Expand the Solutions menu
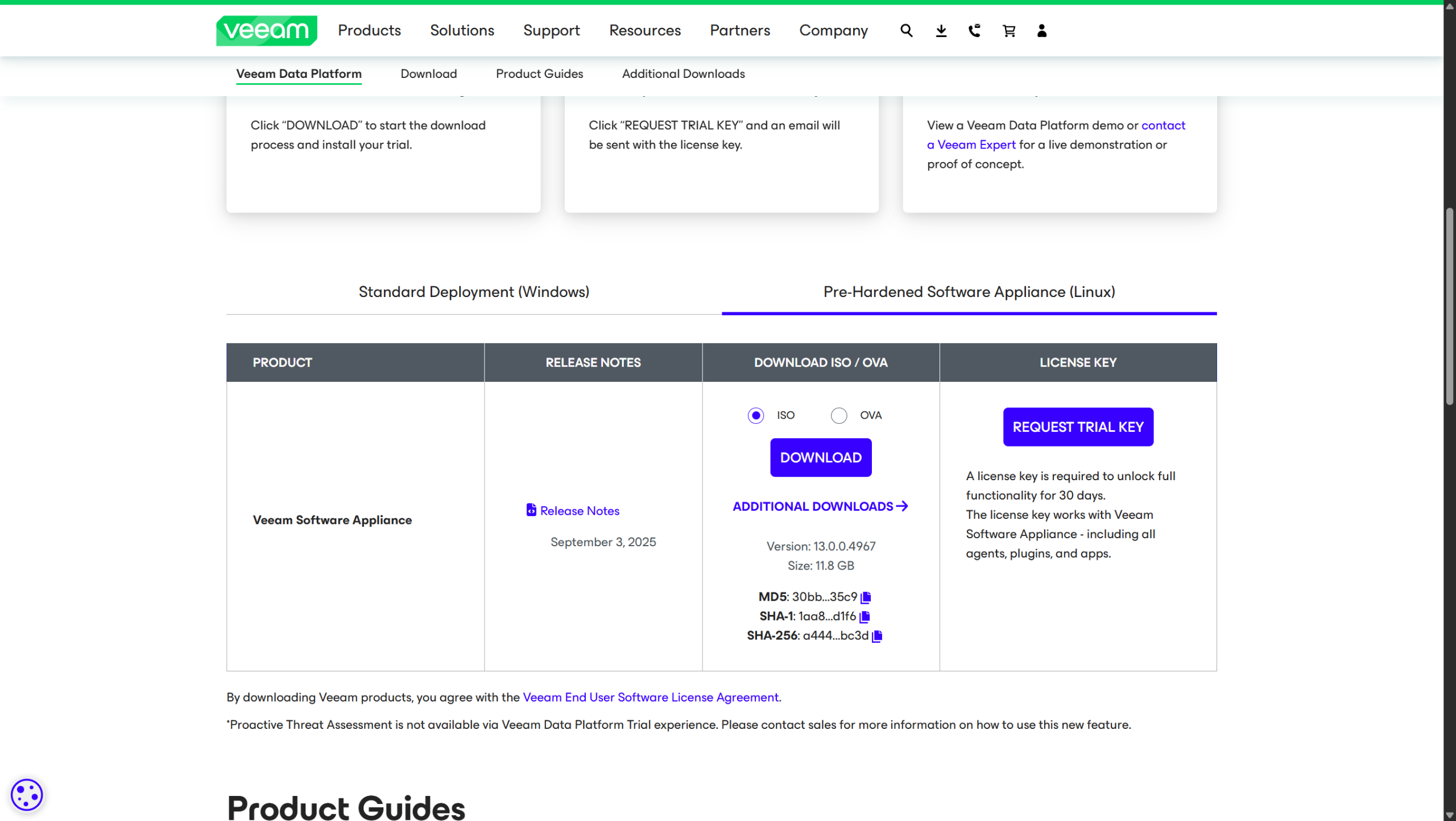Viewport: 1456px width, 821px height. (x=462, y=31)
